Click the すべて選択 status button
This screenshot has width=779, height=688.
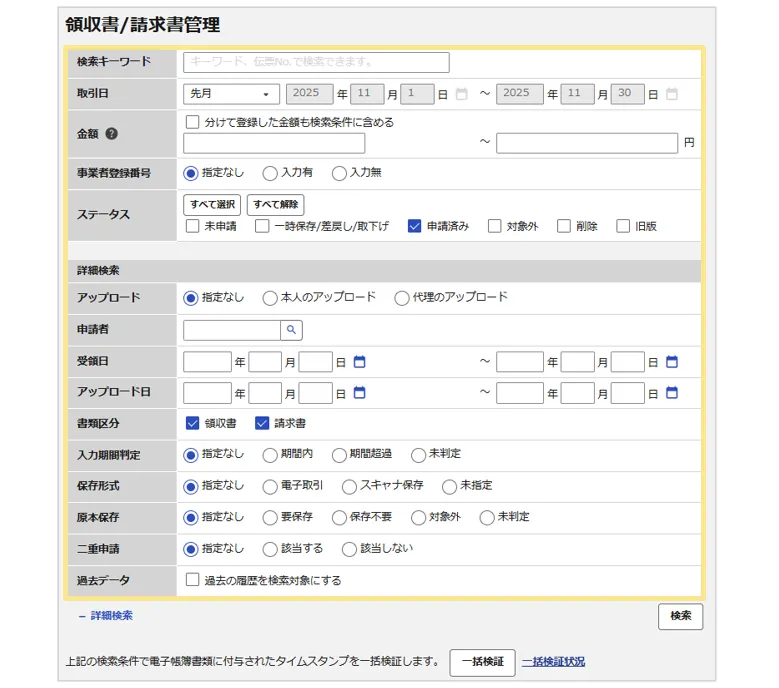(x=212, y=205)
